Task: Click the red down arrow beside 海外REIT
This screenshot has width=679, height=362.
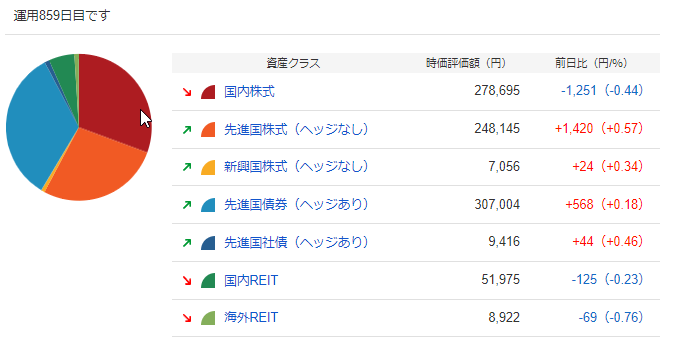Action: [x=187, y=318]
